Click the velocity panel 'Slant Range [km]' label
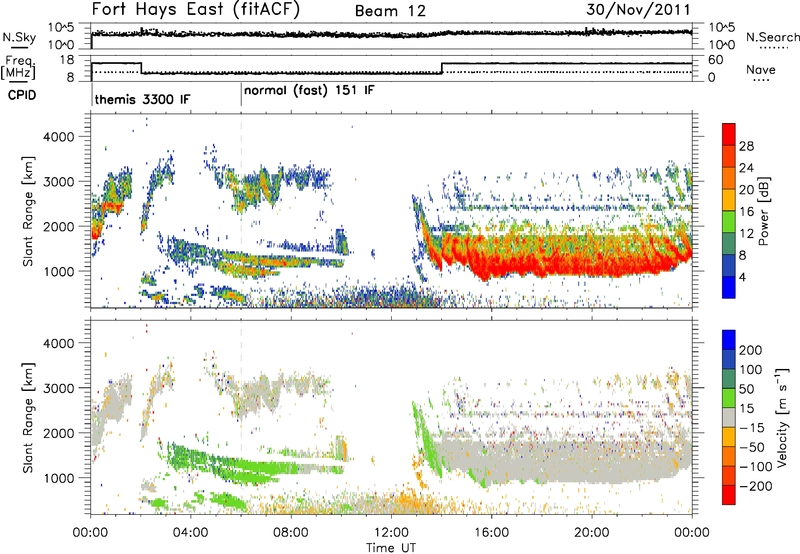This screenshot has height=554, width=800. (x=28, y=417)
